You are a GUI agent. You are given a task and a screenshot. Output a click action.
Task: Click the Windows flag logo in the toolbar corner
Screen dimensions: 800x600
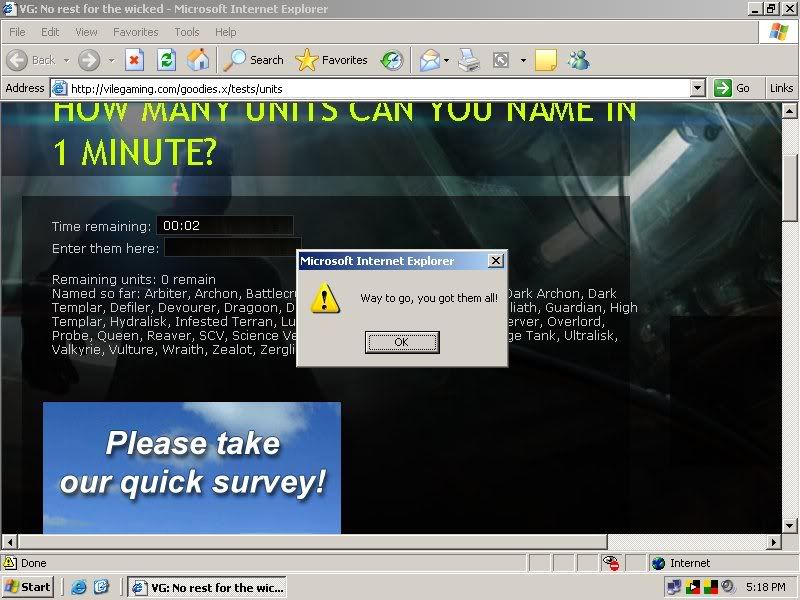pyautogui.click(x=779, y=32)
